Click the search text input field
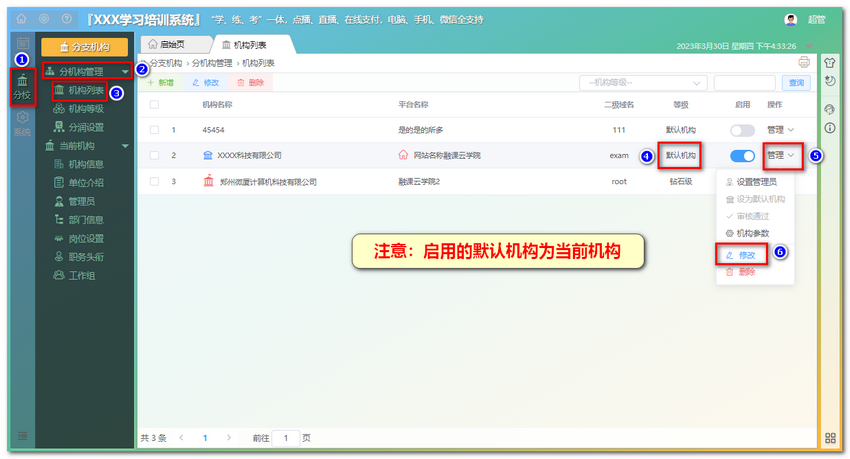The image size is (850, 459). click(744, 83)
